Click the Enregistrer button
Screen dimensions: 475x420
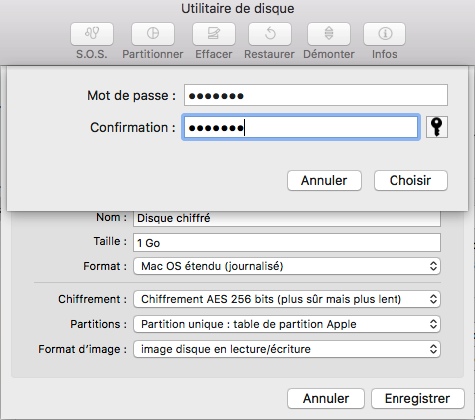point(418,398)
